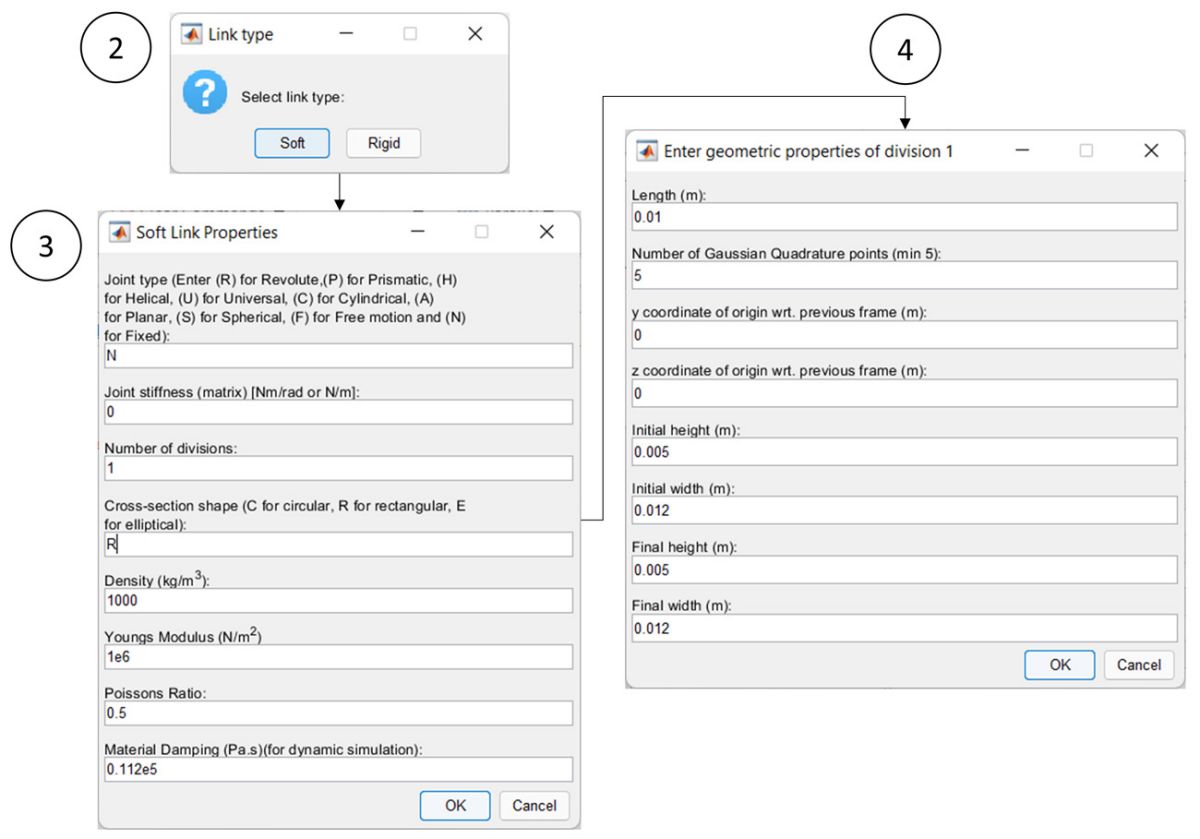Click the Joint type input showing N
Viewport: 1200px width, 839px height.
[338, 355]
